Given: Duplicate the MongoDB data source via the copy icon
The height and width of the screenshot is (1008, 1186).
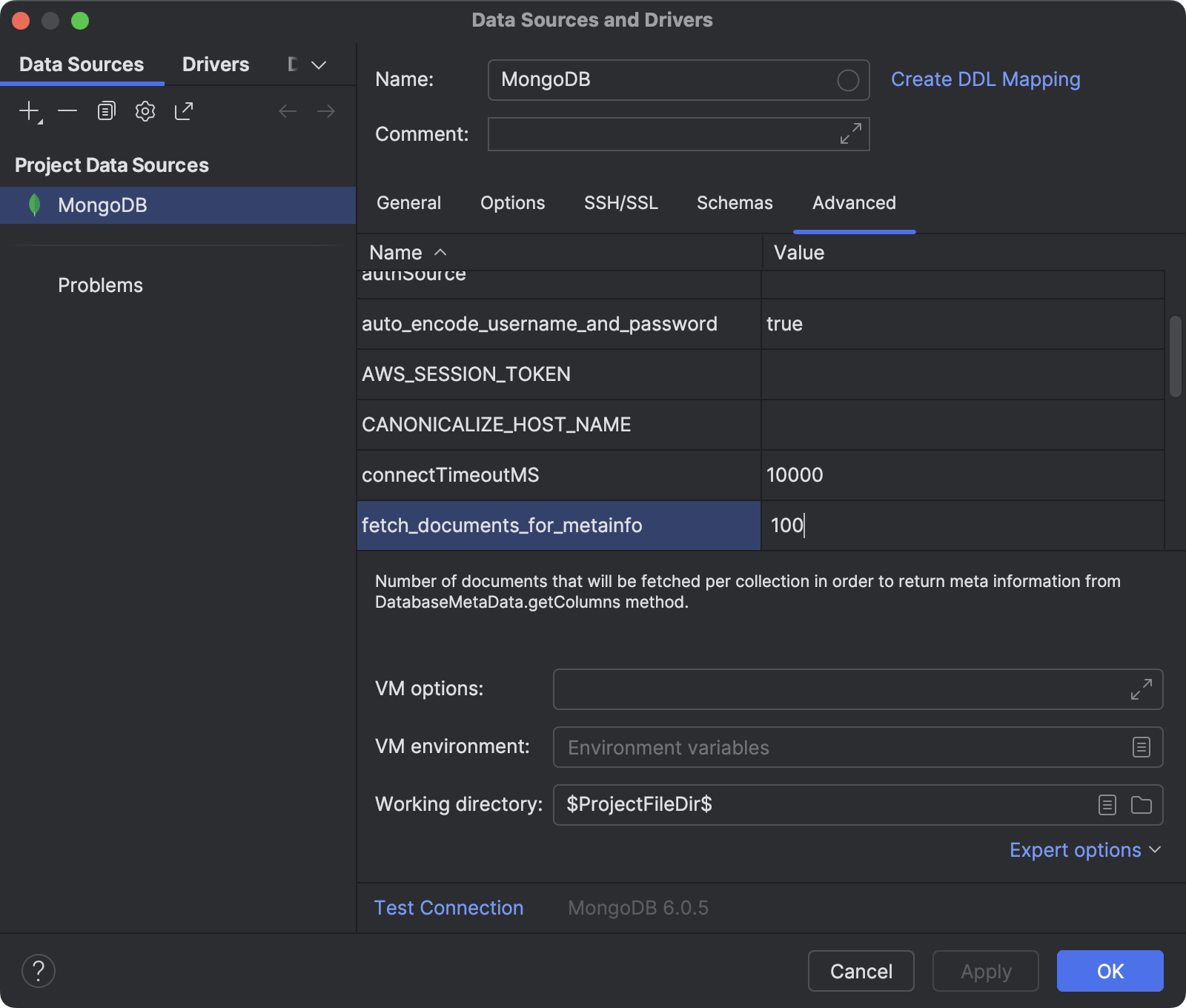Looking at the screenshot, I should (106, 110).
